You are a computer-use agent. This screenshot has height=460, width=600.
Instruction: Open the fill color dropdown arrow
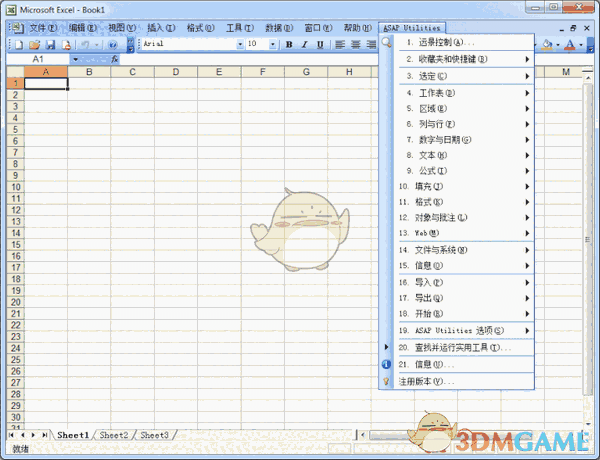[558, 45]
